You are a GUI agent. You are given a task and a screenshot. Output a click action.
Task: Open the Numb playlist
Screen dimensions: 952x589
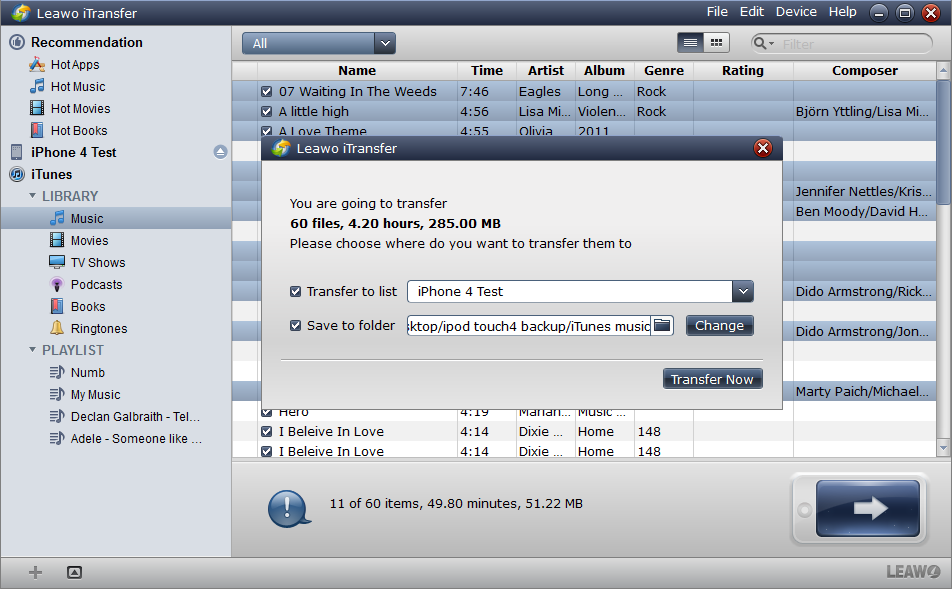click(87, 372)
